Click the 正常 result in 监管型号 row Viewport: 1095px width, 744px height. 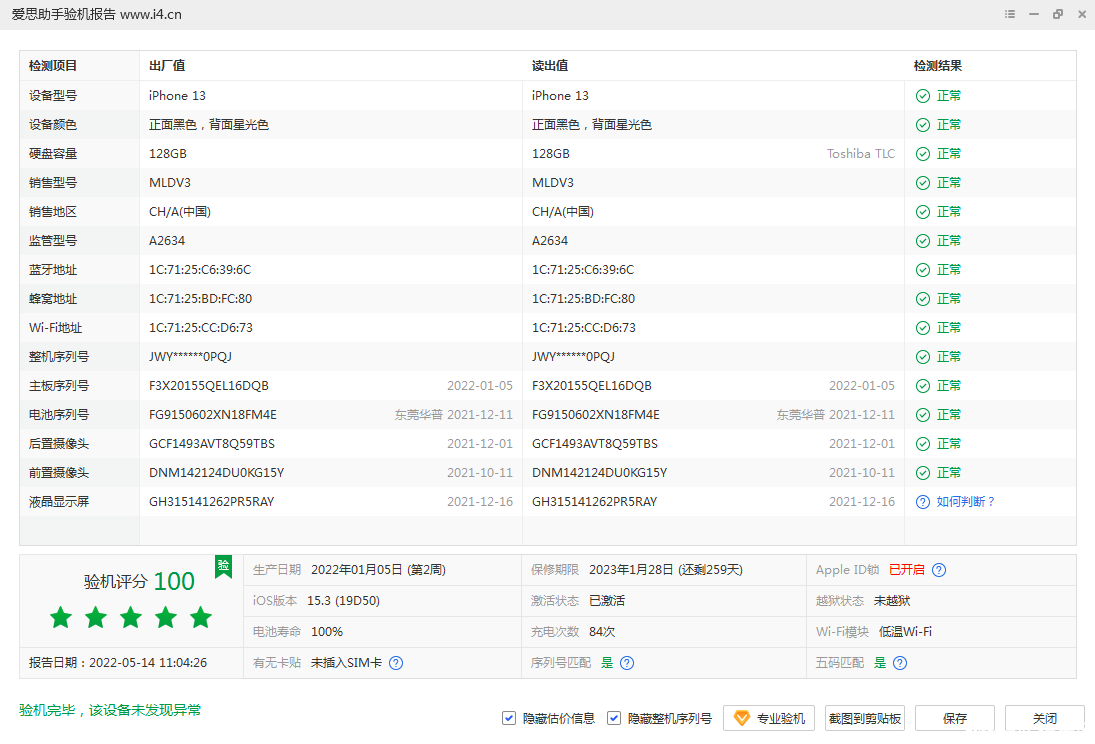tap(948, 241)
